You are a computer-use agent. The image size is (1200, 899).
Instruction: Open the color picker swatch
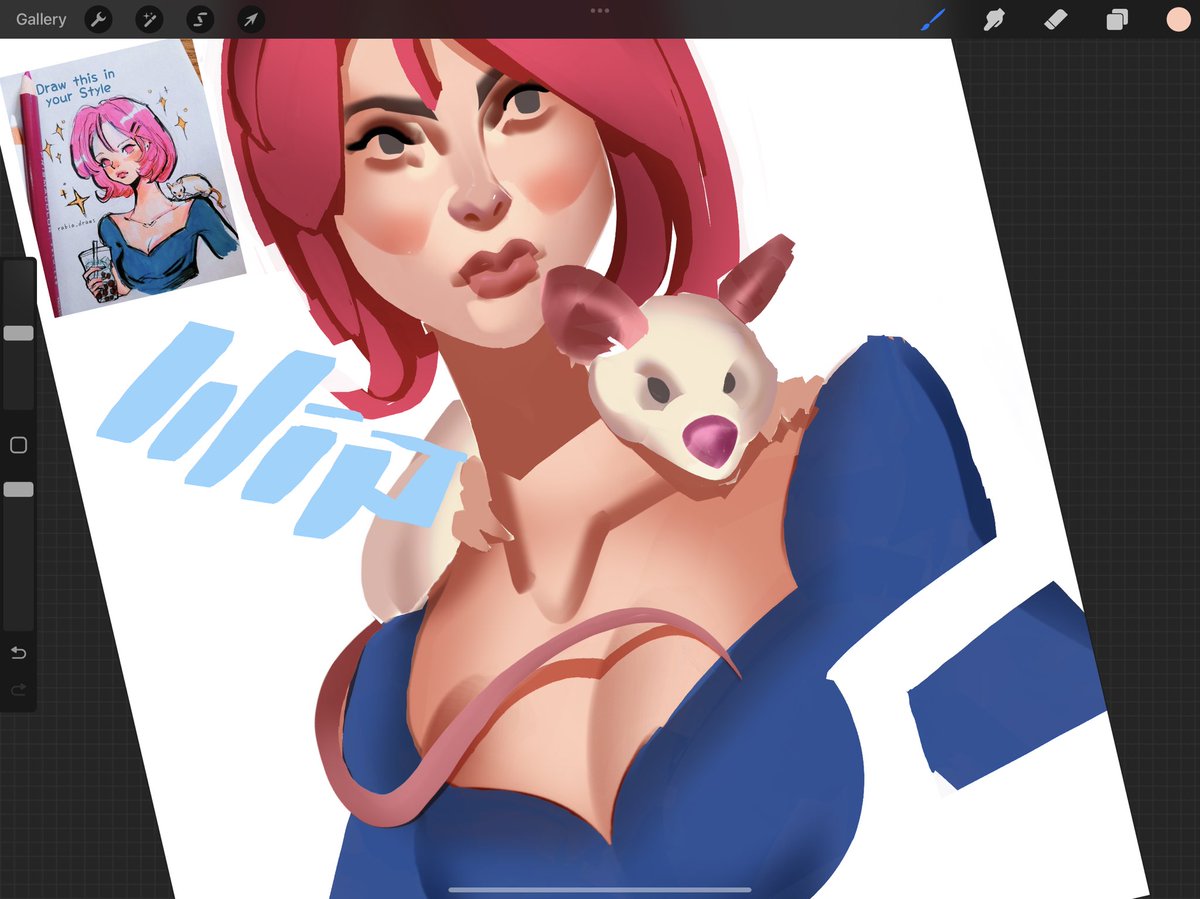click(x=1178, y=19)
